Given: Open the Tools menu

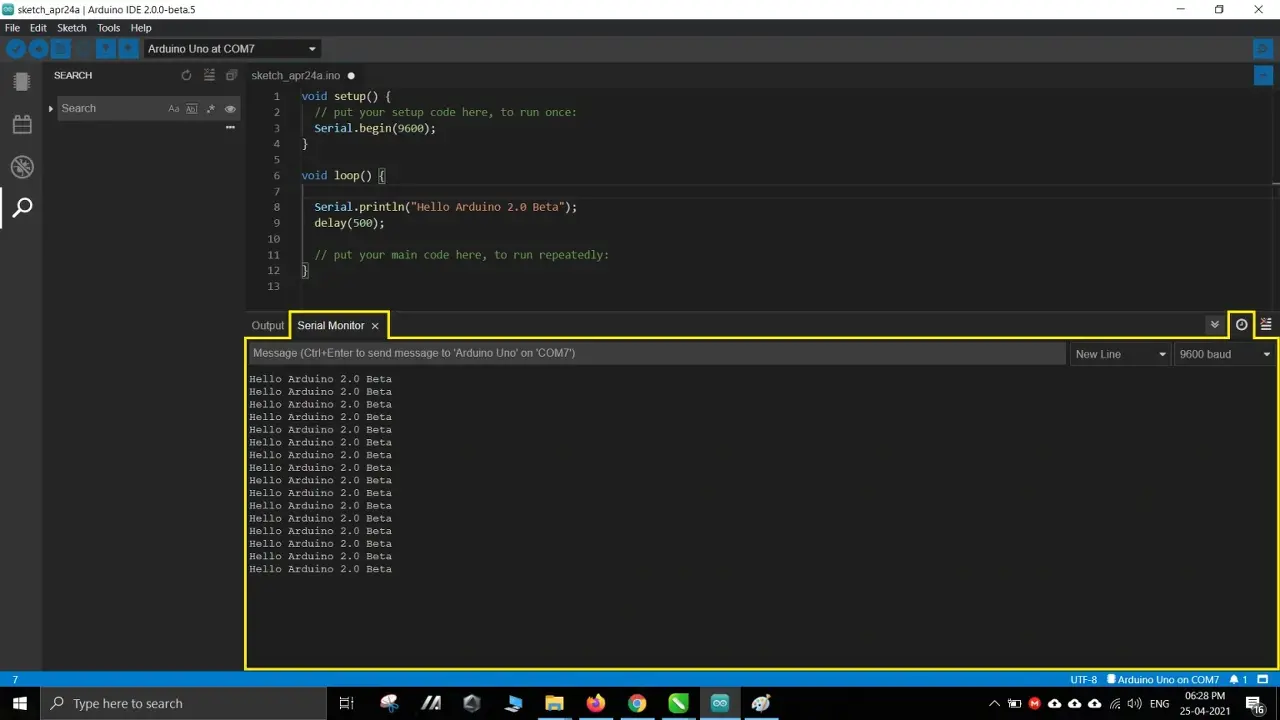Looking at the screenshot, I should (x=109, y=28).
